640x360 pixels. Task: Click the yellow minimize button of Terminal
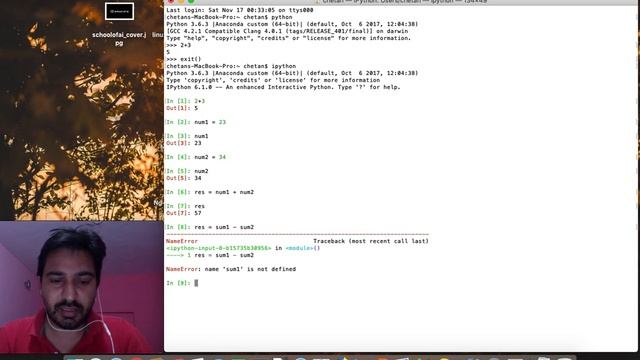click(181, 1)
